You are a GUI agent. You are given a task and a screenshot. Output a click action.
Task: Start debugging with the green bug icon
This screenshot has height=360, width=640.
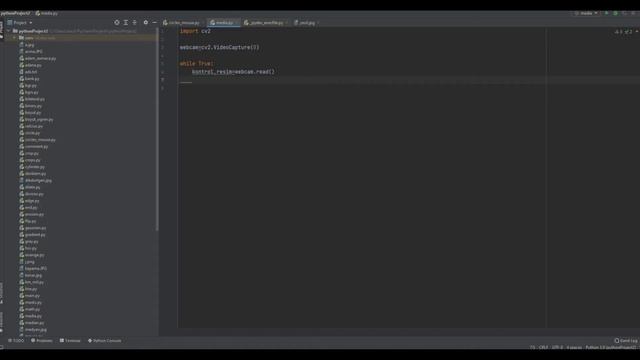(x=616, y=13)
